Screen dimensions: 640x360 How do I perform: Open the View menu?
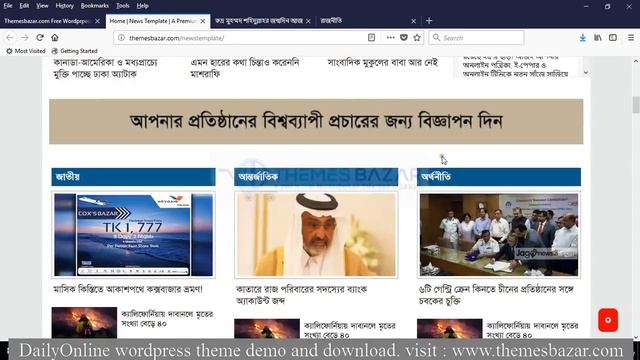(42, 6)
